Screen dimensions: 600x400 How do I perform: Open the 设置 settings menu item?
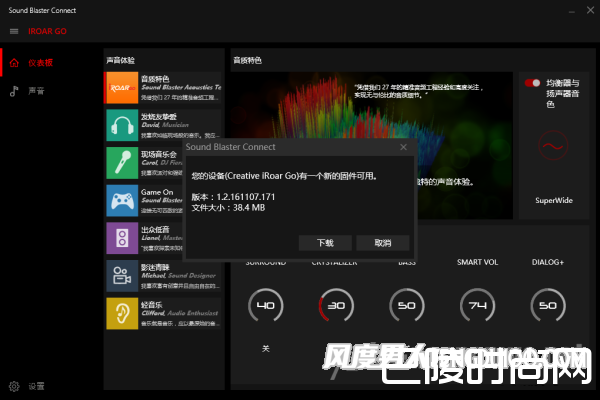(36, 386)
